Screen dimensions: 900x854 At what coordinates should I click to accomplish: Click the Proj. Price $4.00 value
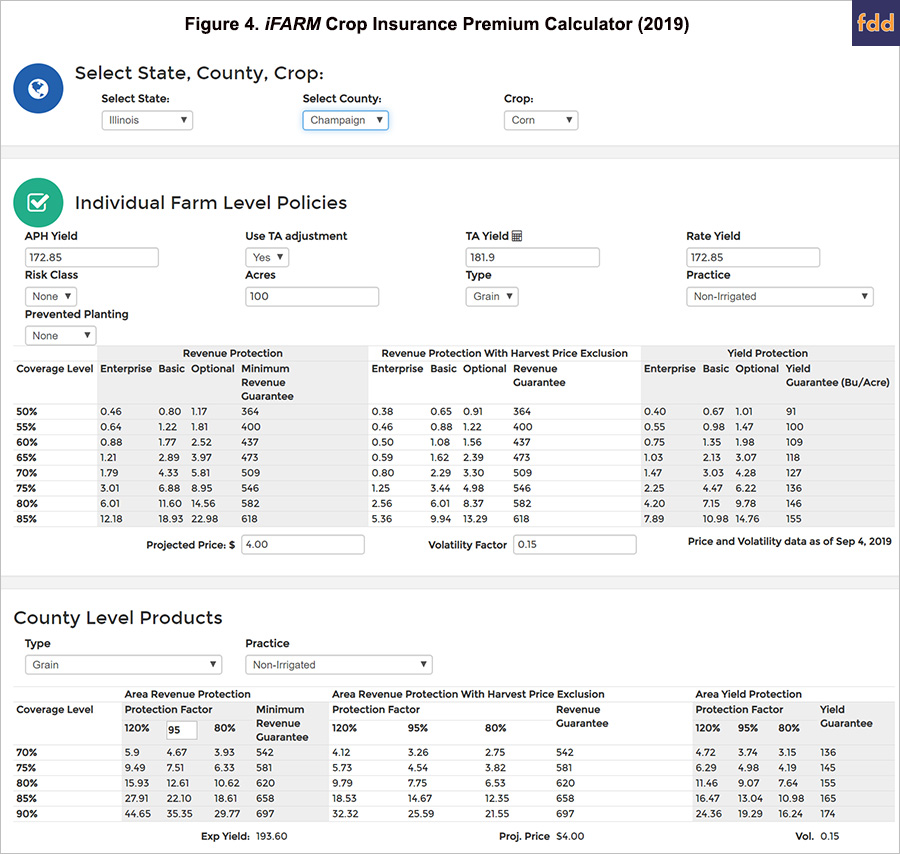click(570, 836)
